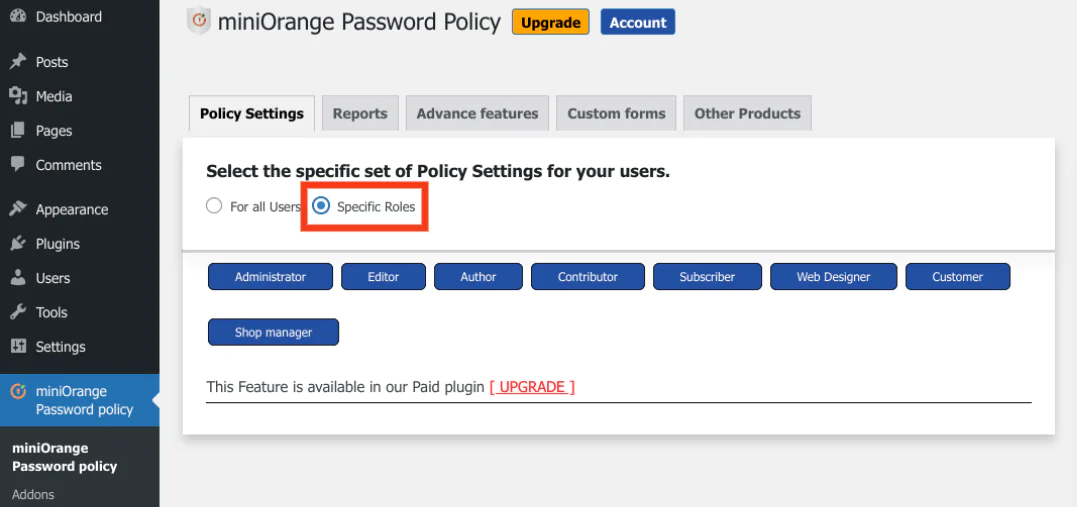Viewport: 1077px width, 507px height.
Task: Click the Users person icon
Action: pos(18,278)
